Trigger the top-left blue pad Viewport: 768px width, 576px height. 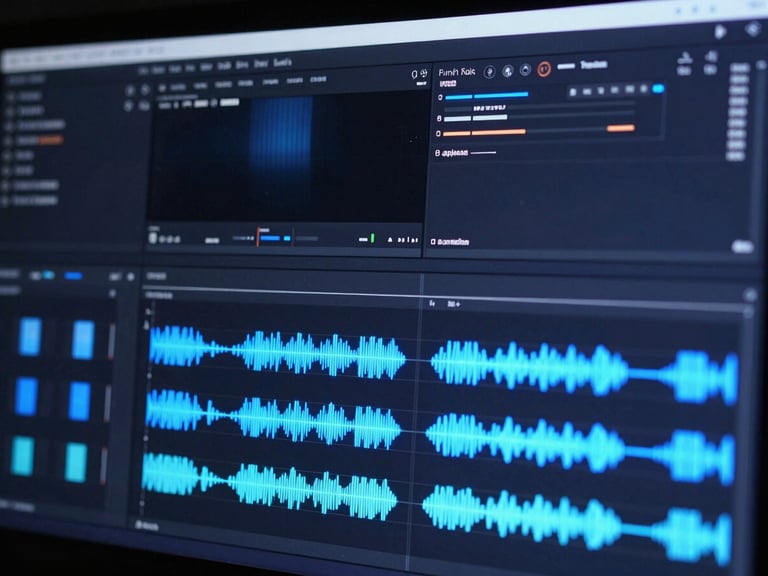[x=30, y=336]
